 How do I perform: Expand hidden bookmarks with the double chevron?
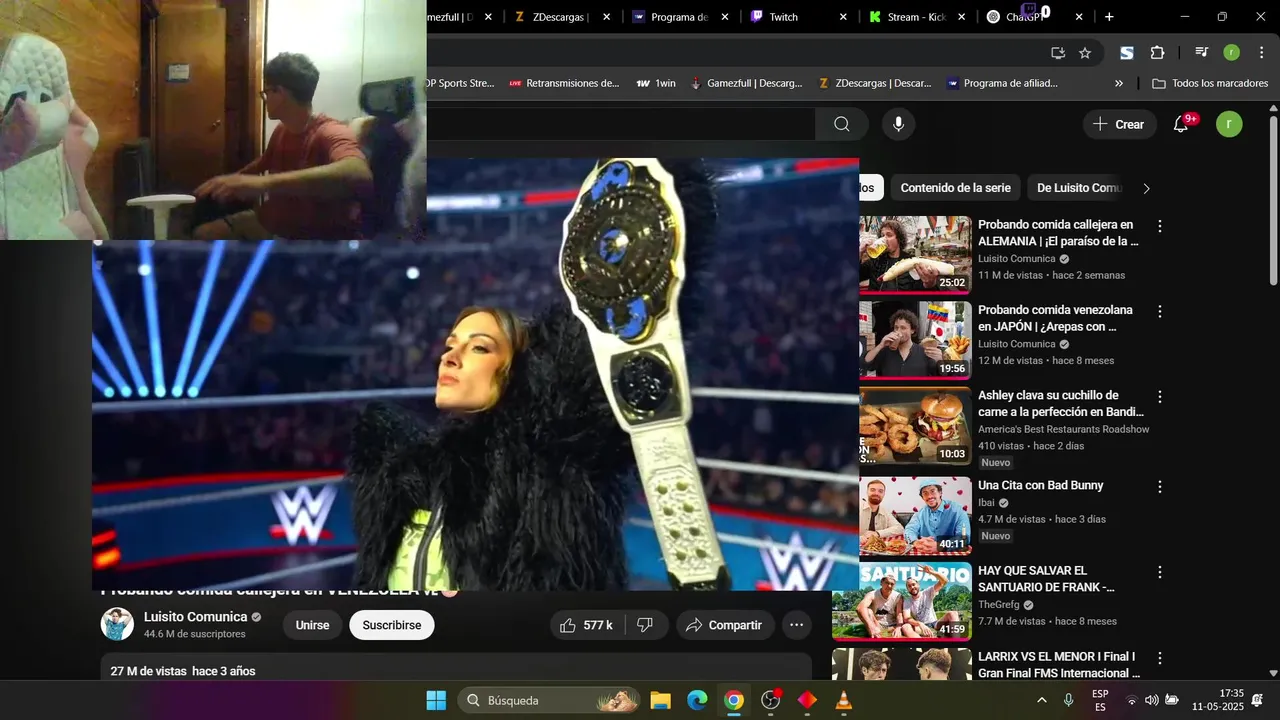click(1119, 83)
